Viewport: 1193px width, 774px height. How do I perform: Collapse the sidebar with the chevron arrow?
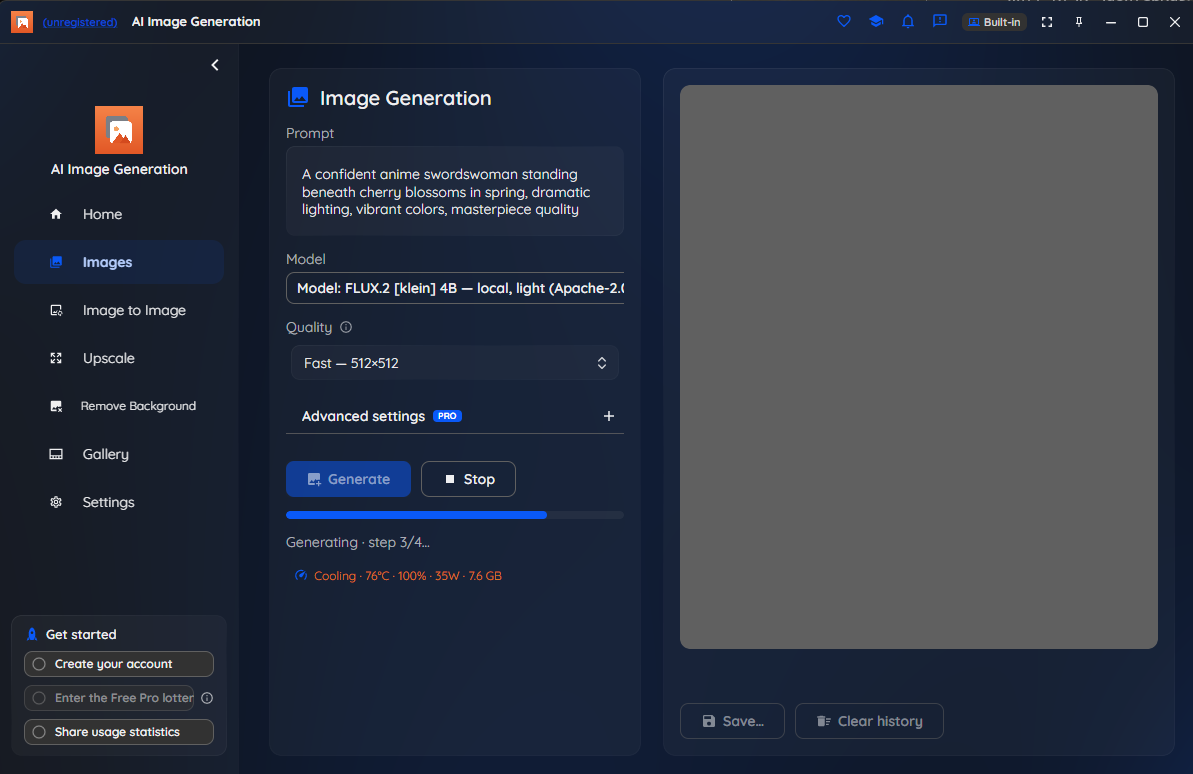215,65
